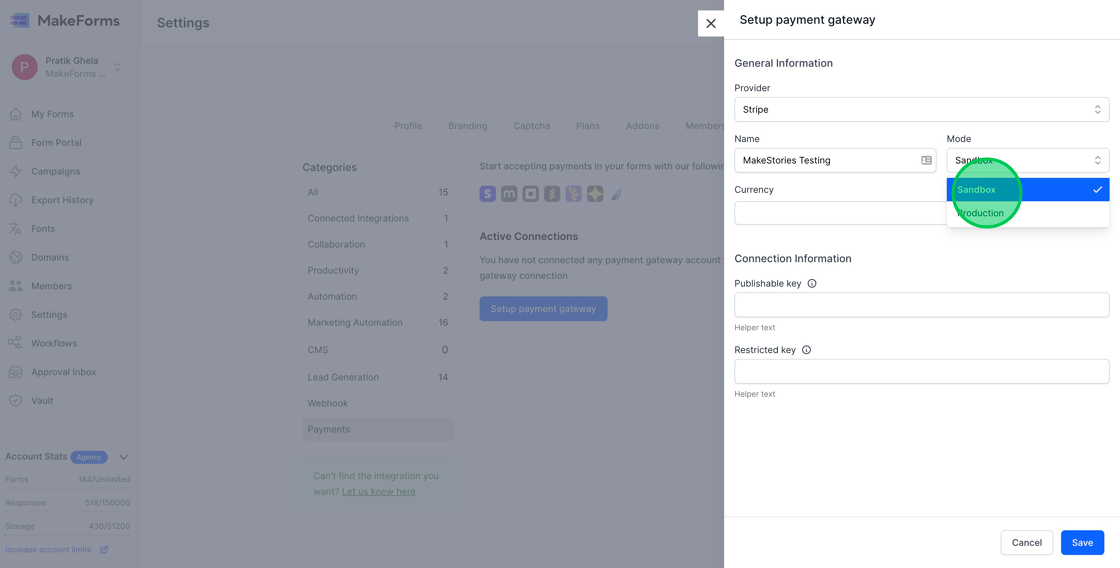This screenshot has height=568, width=1120.
Task: Open the Vault sidebar icon
Action: coord(16,401)
